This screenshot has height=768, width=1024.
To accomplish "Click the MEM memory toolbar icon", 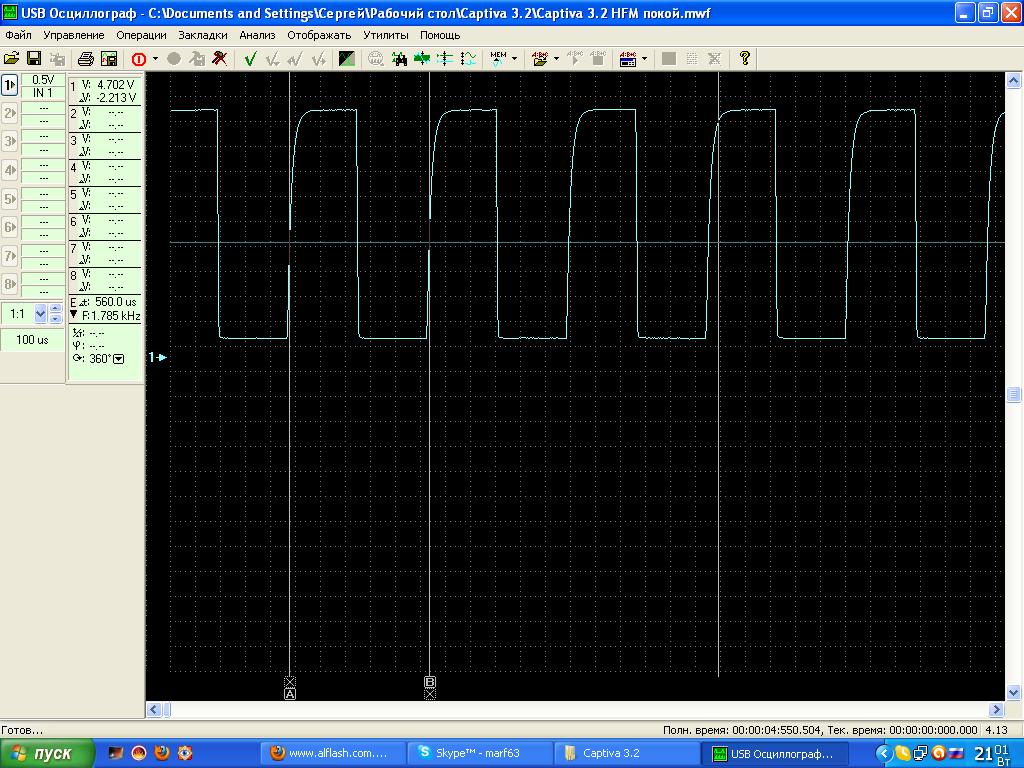I will (498, 59).
